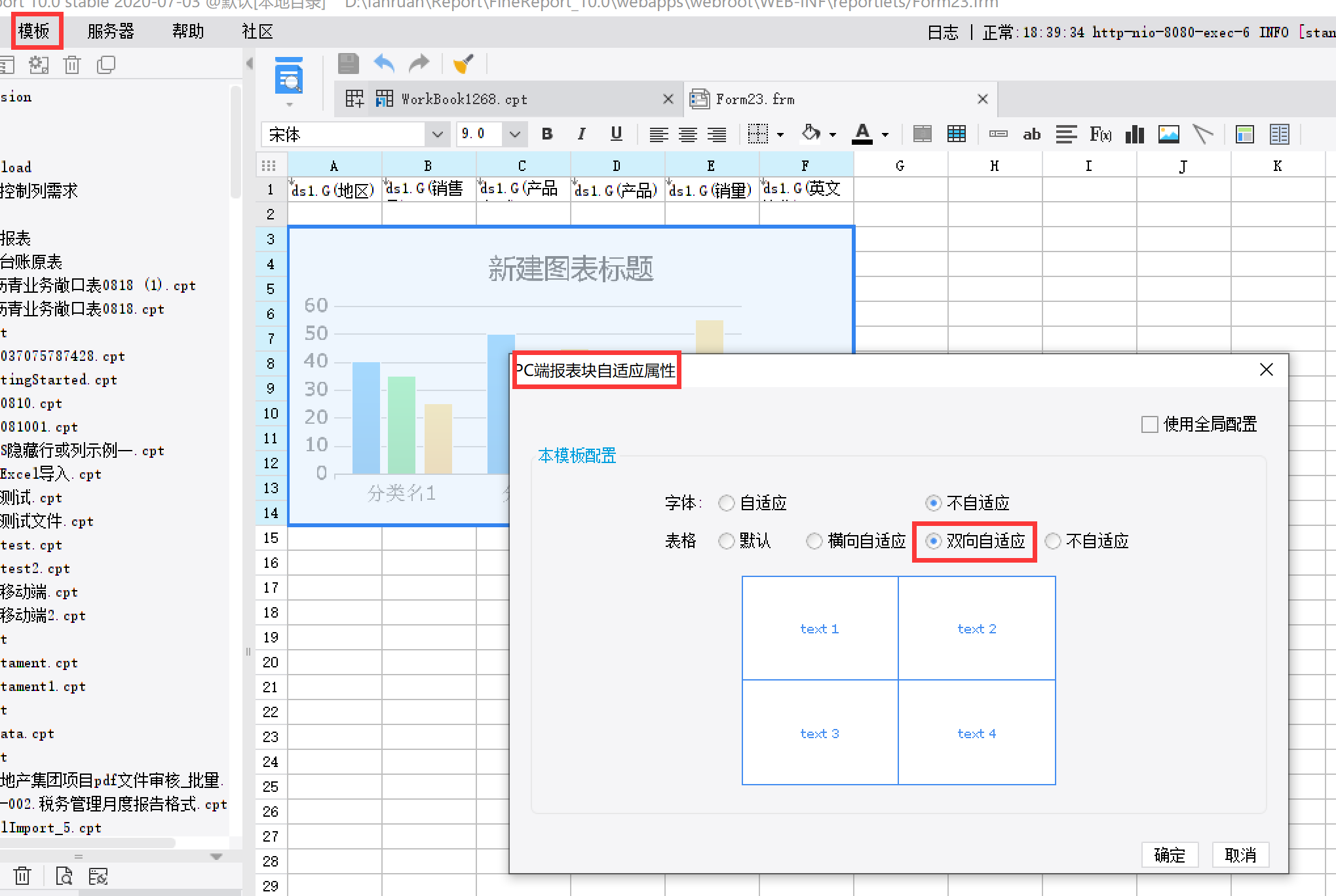
Task: Expand the fill color dropdown arrow
Action: tap(833, 135)
